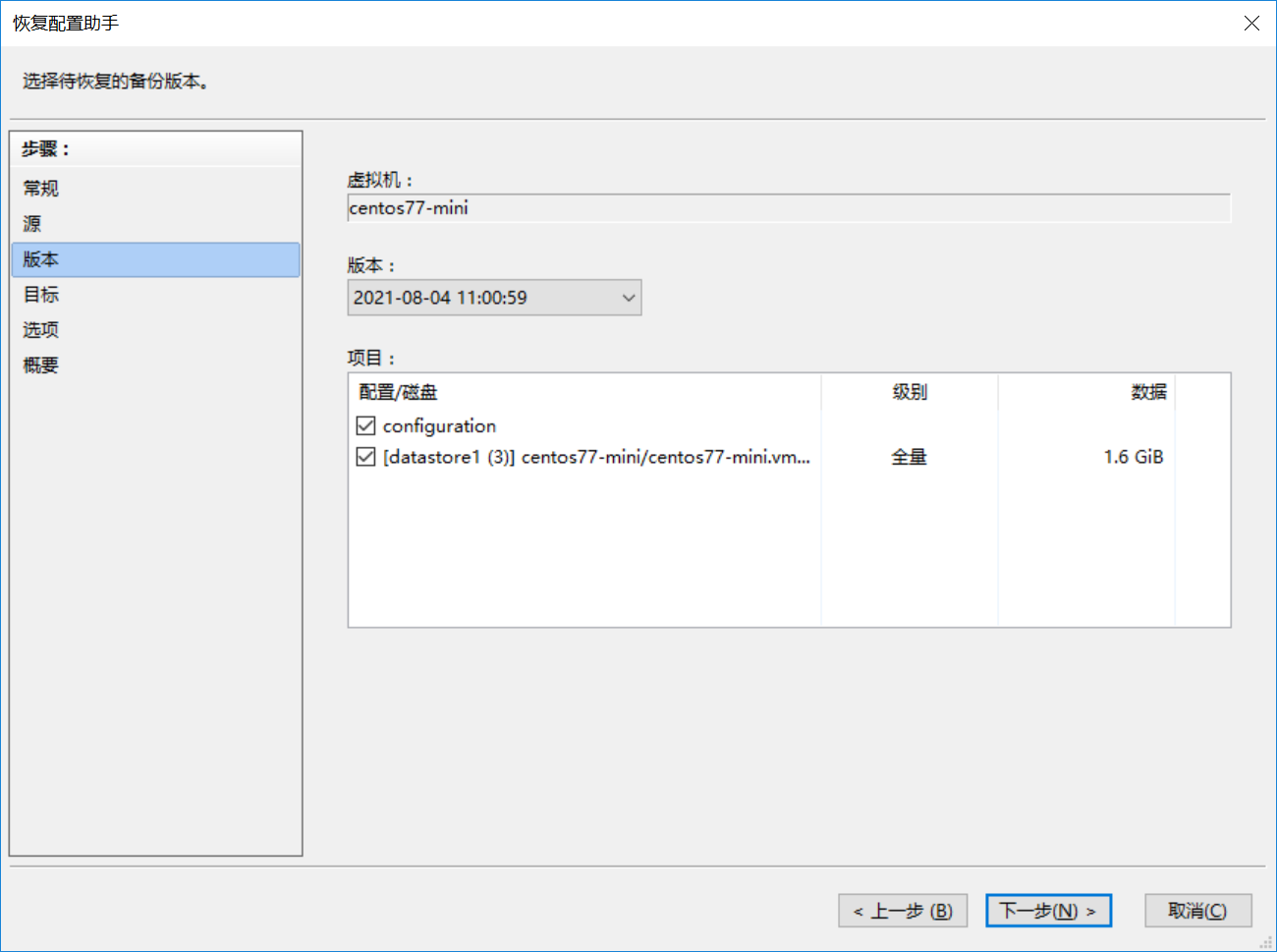Go to the 常规 step
The width and height of the screenshot is (1277, 952).
pyautogui.click(x=41, y=189)
